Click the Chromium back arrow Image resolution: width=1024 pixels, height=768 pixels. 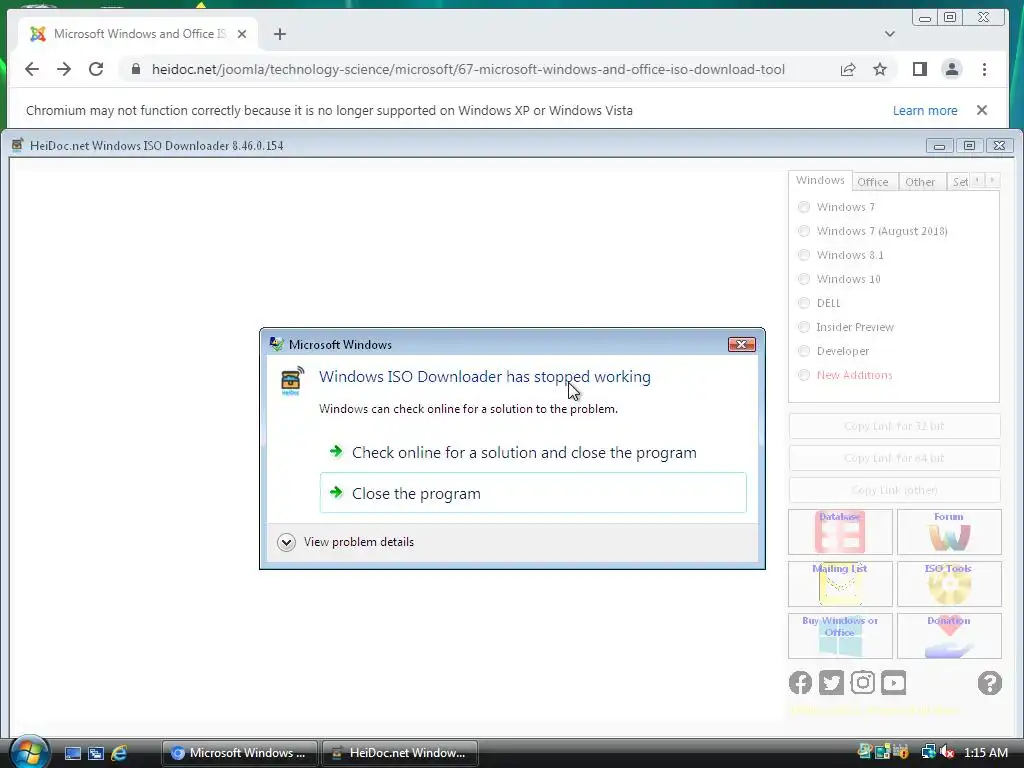(x=31, y=69)
